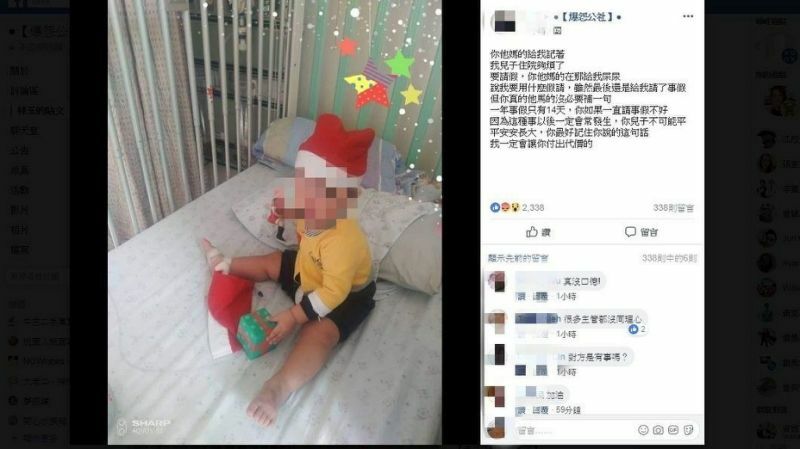Click the post author's profile picture
The height and width of the screenshot is (449, 800).
(504, 21)
